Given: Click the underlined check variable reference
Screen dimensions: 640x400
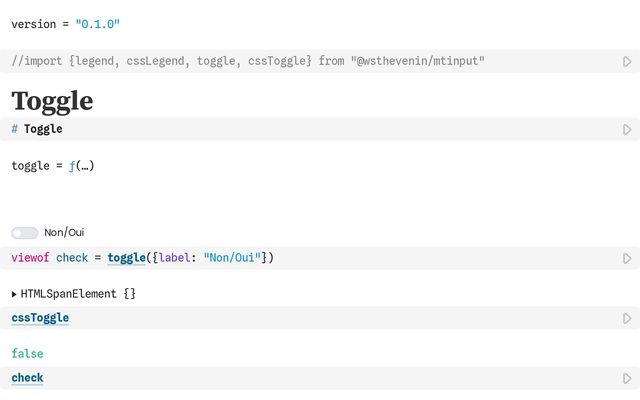Looking at the screenshot, I should coord(27,378).
